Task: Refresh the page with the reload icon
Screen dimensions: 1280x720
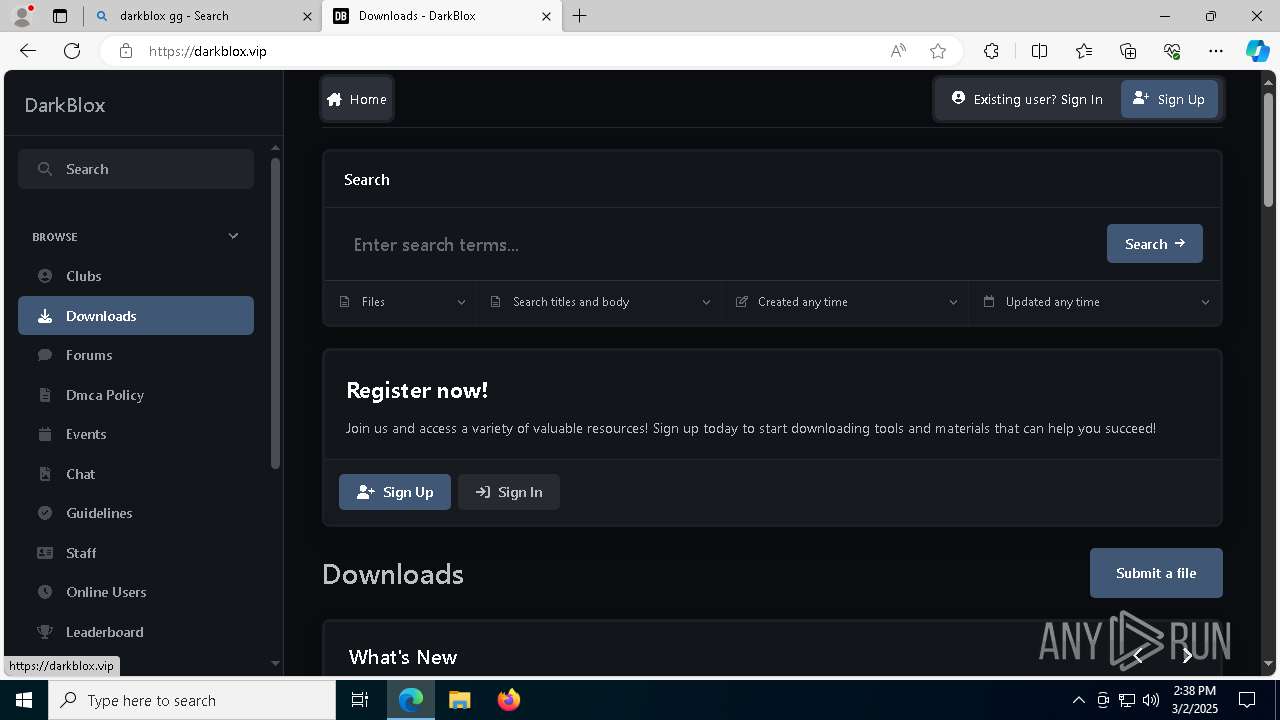Action: (72, 51)
